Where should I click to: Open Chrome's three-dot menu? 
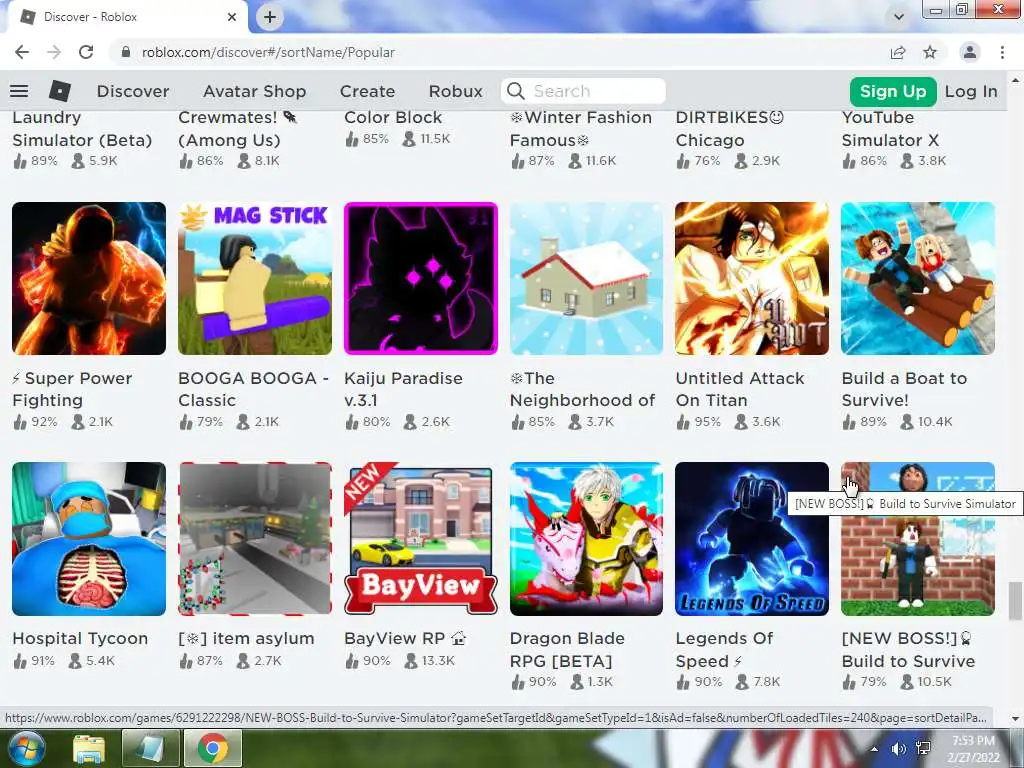click(1002, 52)
